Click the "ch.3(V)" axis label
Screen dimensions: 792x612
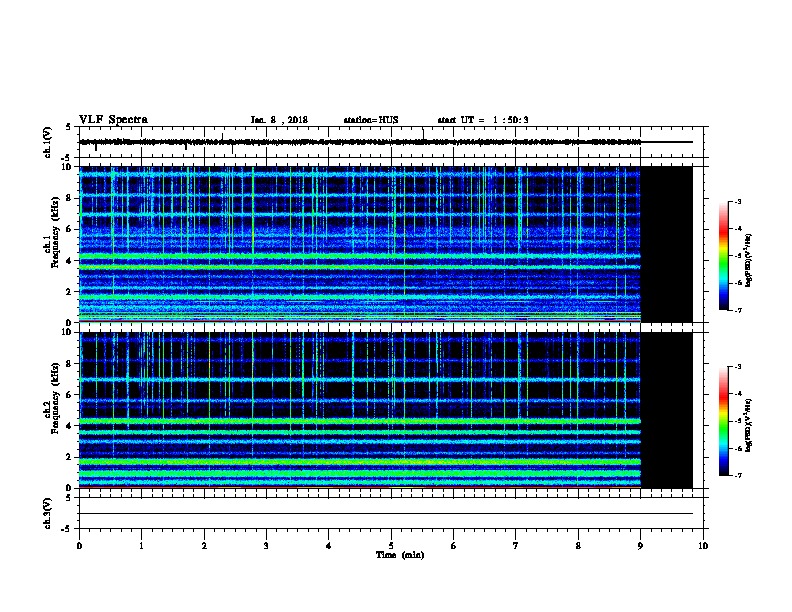(47, 514)
